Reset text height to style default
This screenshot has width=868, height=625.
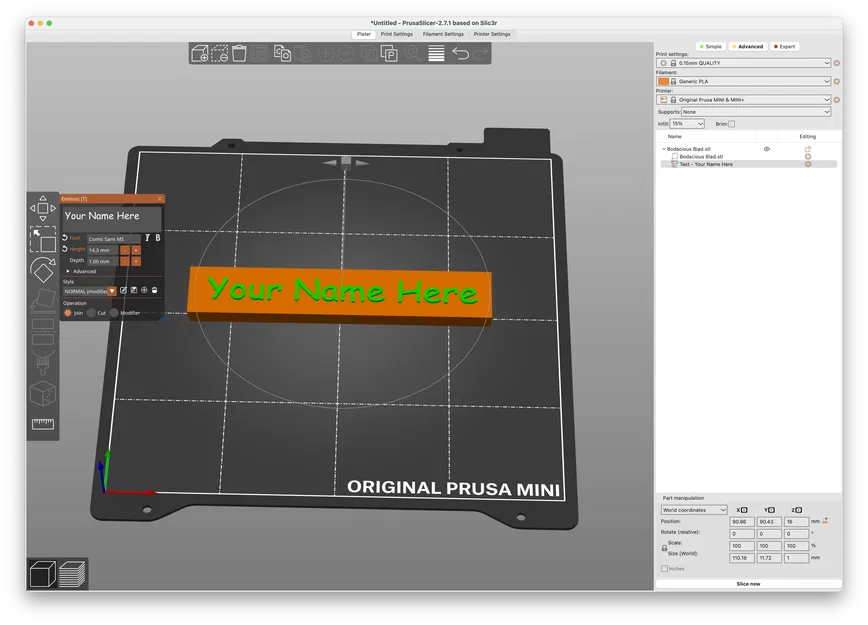click(x=65, y=249)
